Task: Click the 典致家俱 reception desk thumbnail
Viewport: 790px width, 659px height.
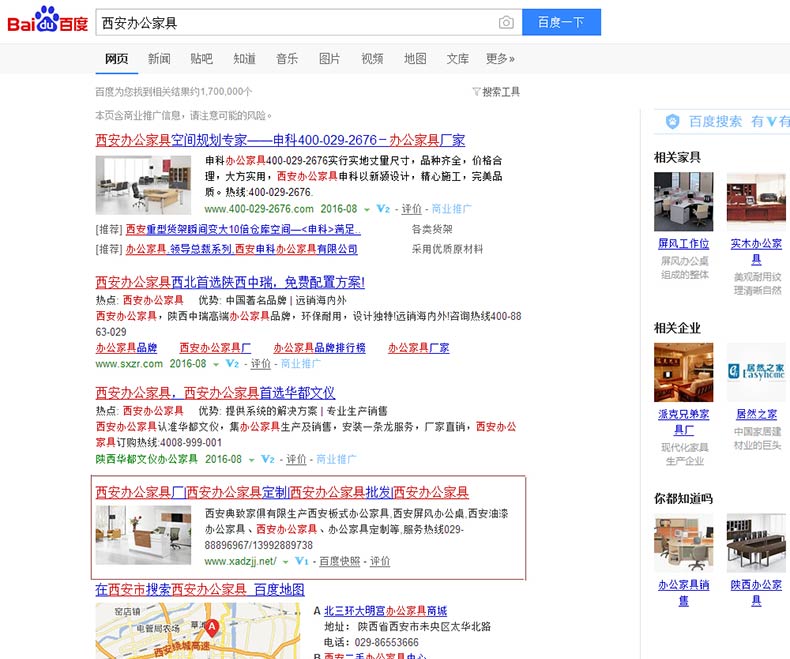Action: [x=144, y=535]
